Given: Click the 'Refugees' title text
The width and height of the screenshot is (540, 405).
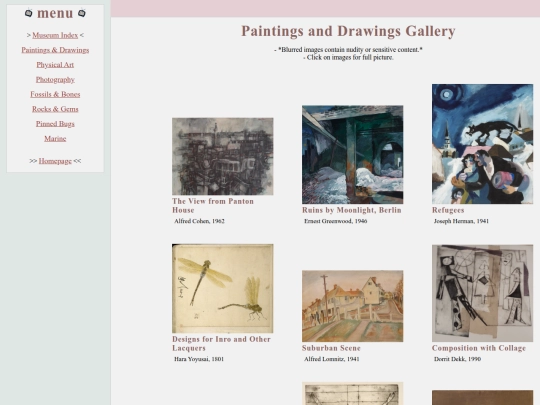Looking at the screenshot, I should point(448,210).
